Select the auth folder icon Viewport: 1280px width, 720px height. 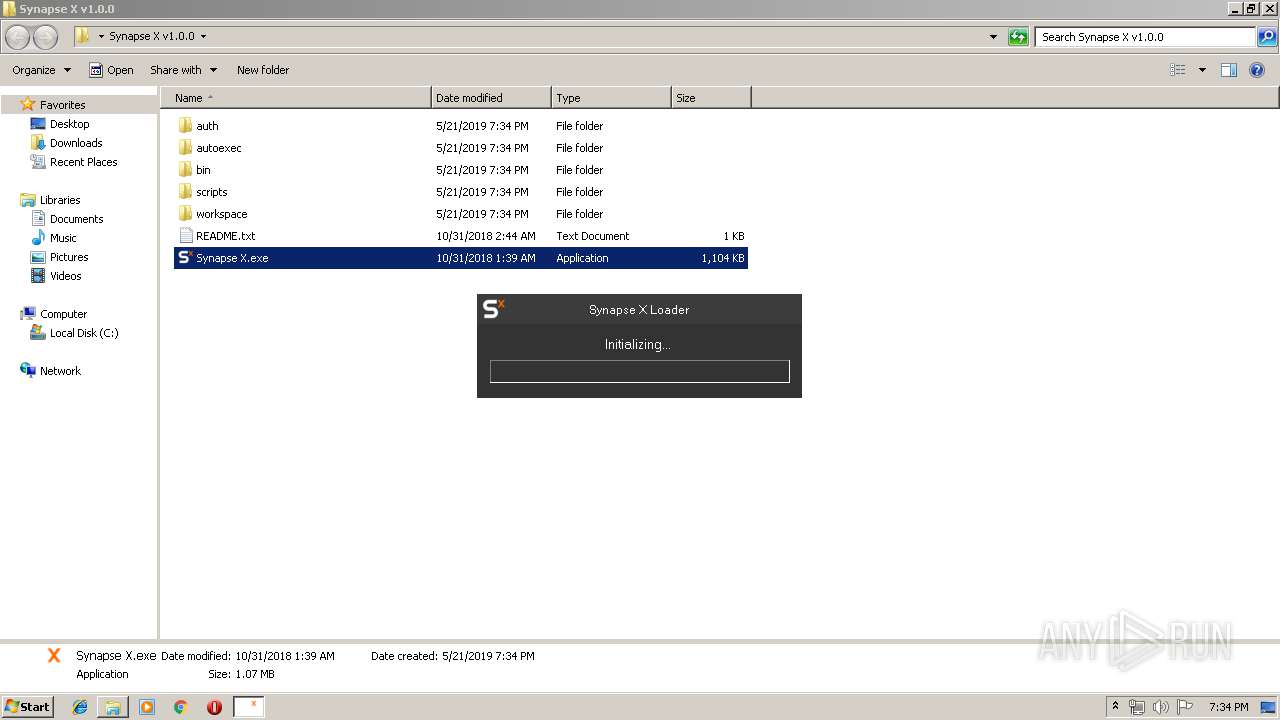(x=185, y=126)
